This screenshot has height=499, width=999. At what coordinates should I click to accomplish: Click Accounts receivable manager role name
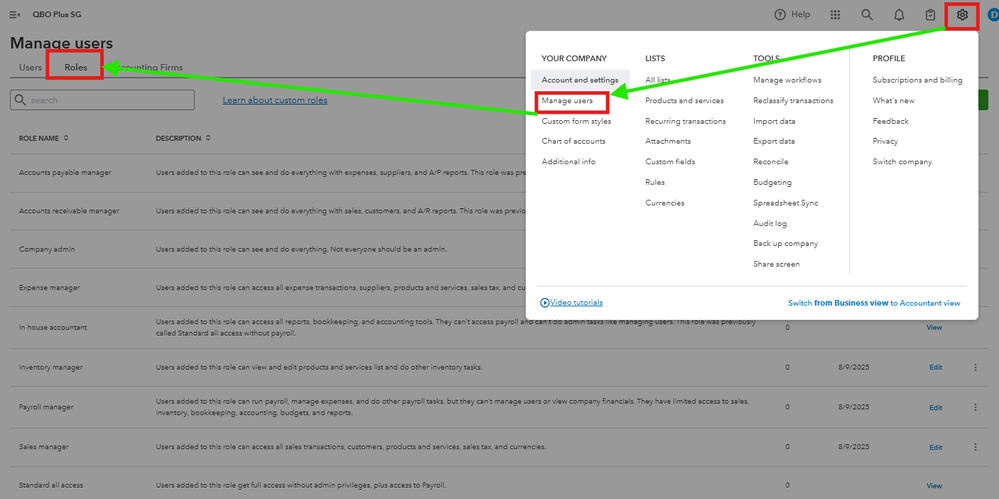coord(69,210)
